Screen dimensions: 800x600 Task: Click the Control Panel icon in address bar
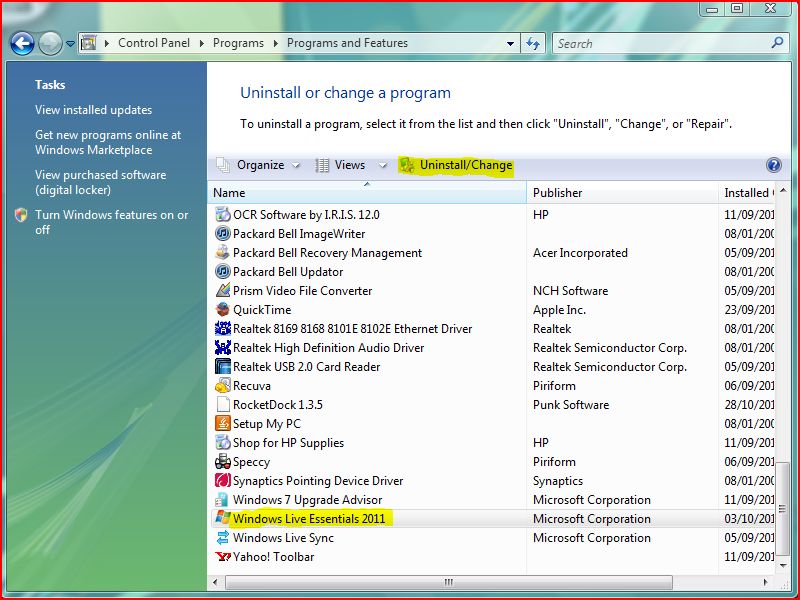point(89,43)
